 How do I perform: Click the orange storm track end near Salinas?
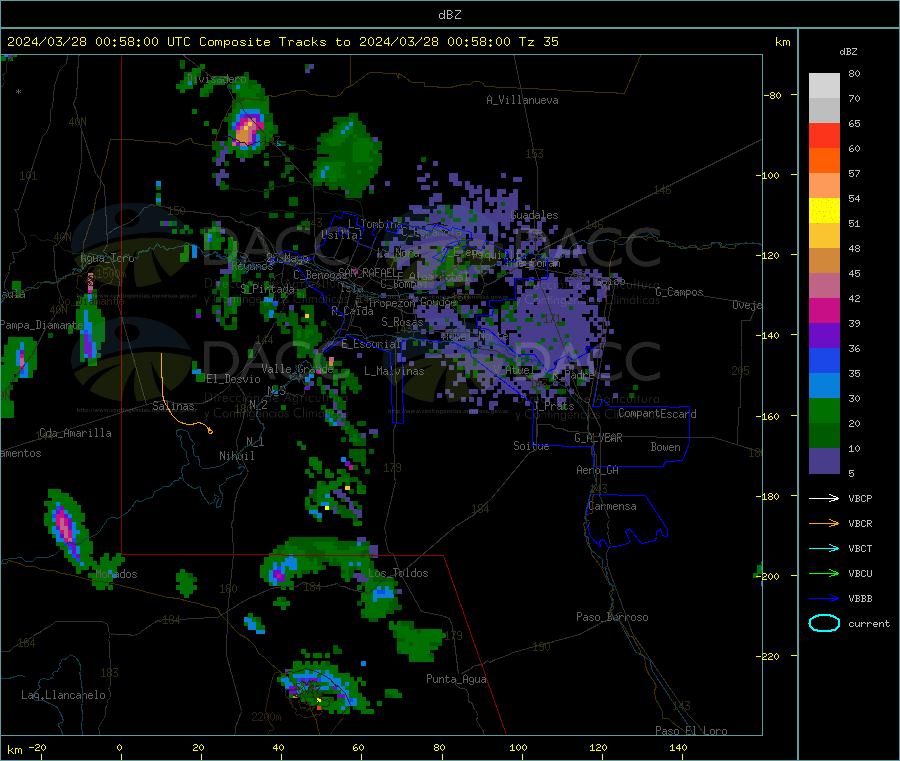(x=210, y=430)
